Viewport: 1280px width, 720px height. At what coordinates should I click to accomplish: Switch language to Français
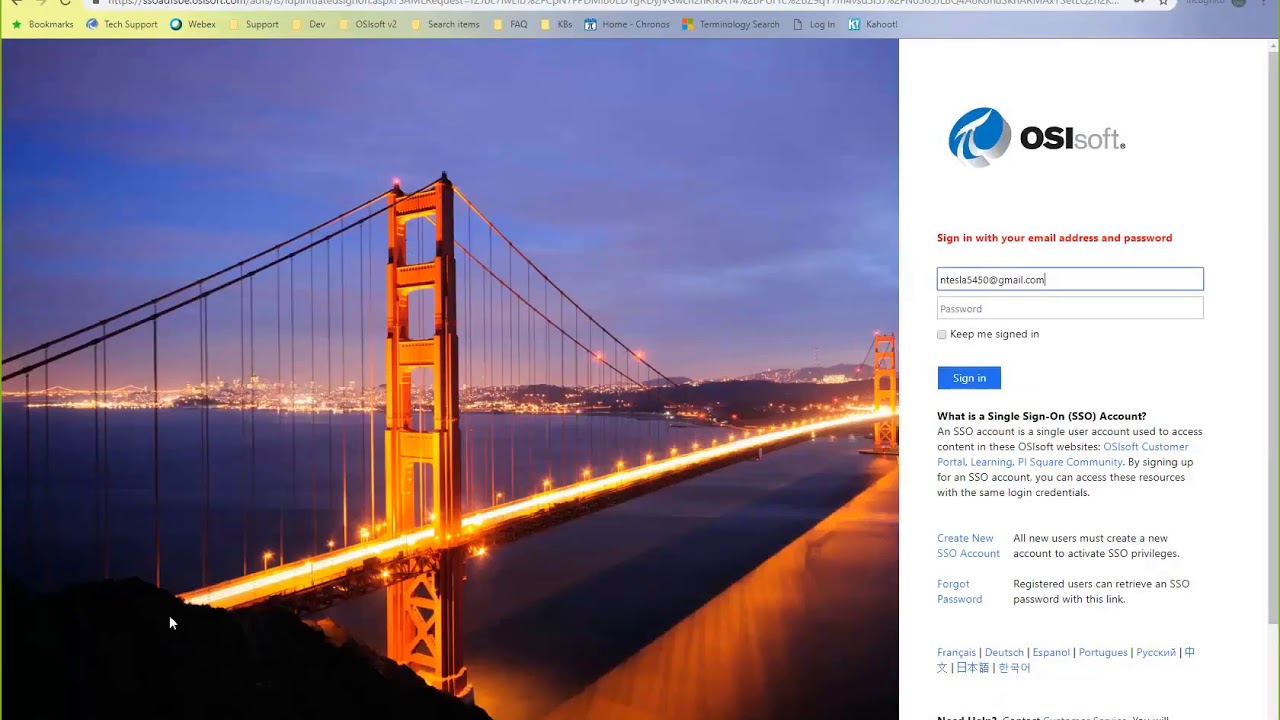pos(956,652)
